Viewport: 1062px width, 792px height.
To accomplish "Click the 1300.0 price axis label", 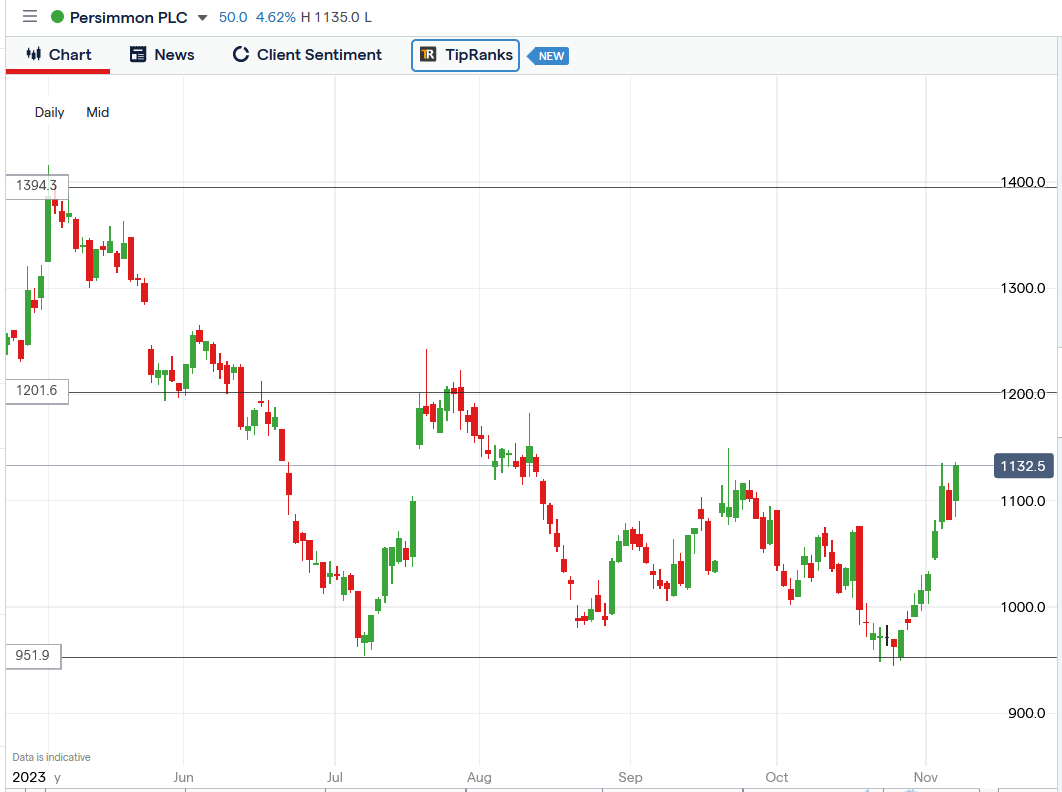I will tap(1023, 289).
